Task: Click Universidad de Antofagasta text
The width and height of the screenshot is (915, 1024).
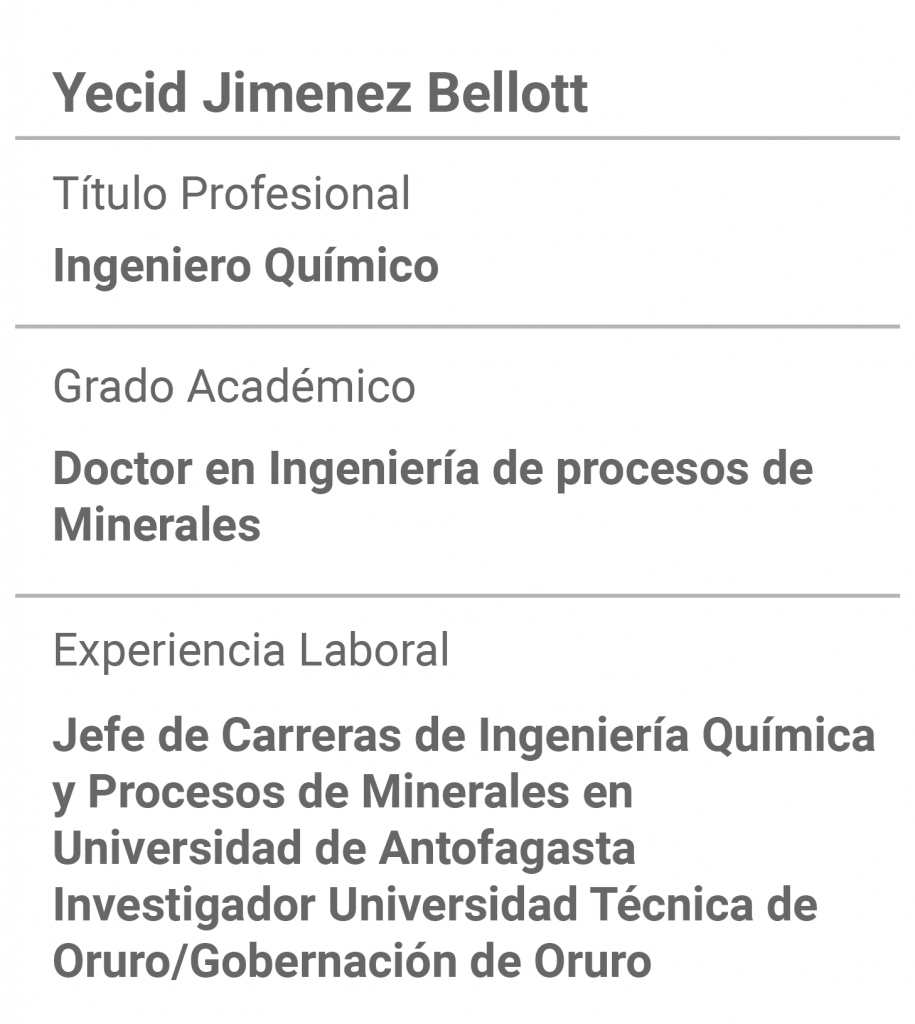Action: pyautogui.click(x=344, y=848)
